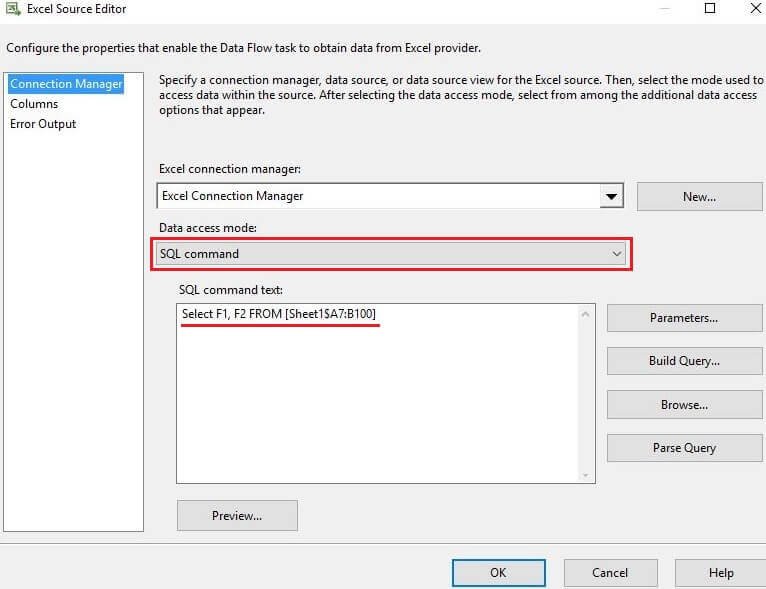Click the Excel Source Editor title bar icon
This screenshot has width=766, height=589.
coord(13,9)
